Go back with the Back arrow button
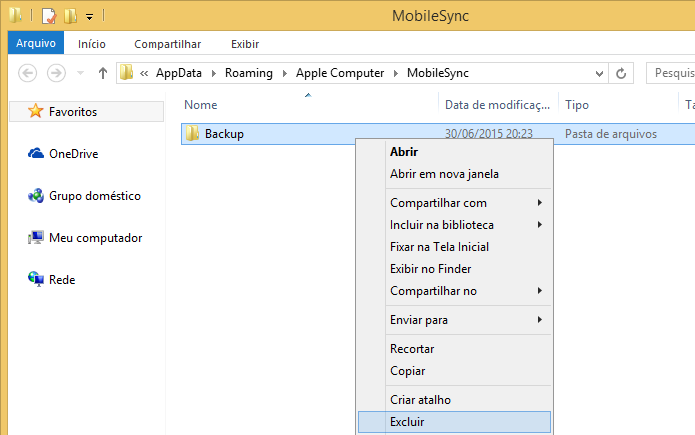Screen dimensions: 695x435 click(27, 73)
